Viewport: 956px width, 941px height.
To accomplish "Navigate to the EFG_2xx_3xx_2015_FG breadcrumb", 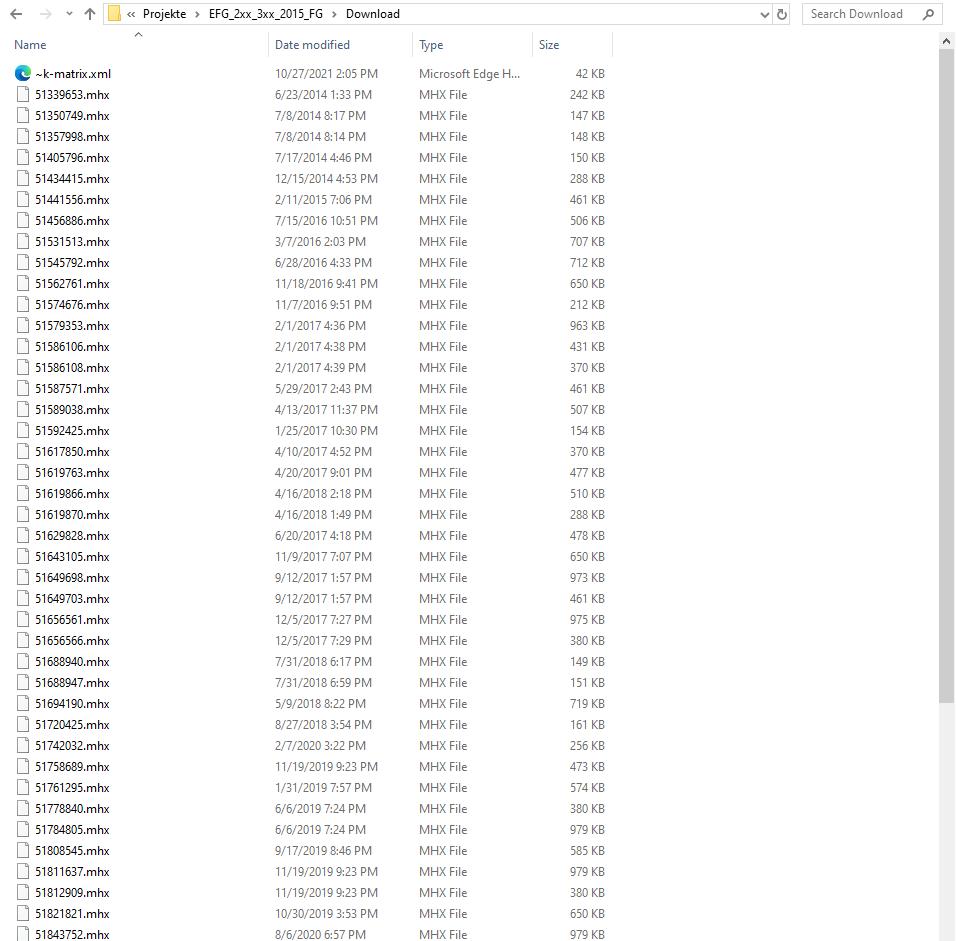I will pyautogui.click(x=266, y=14).
